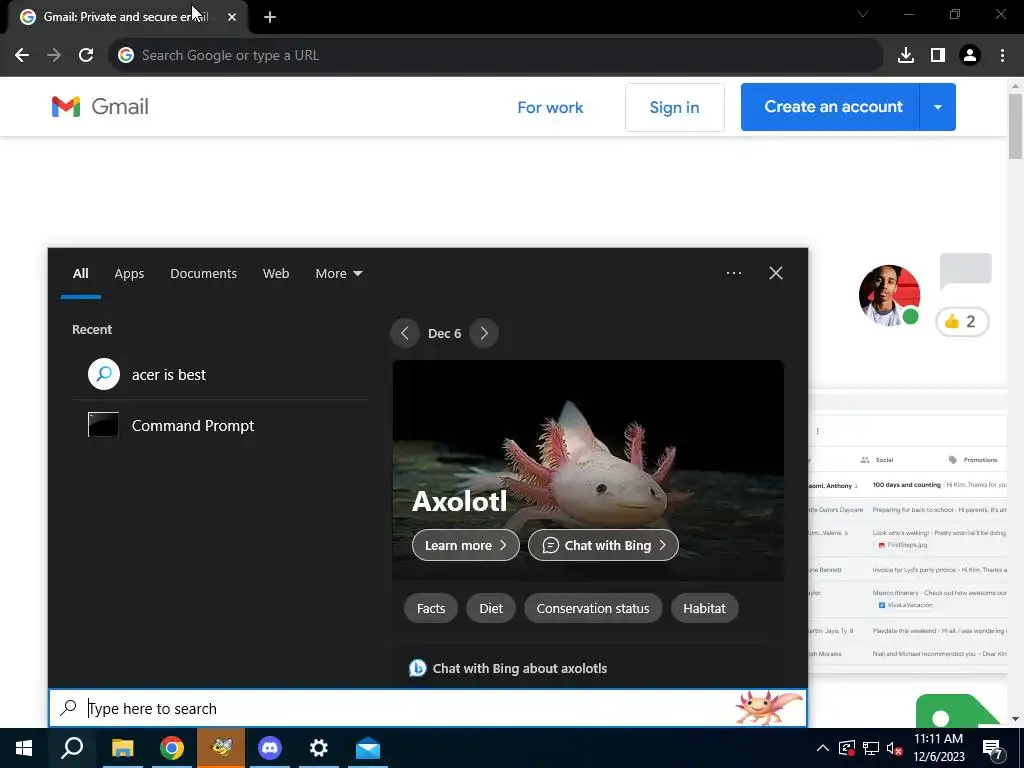
Task: Switch to the Web search tab
Action: 276,274
